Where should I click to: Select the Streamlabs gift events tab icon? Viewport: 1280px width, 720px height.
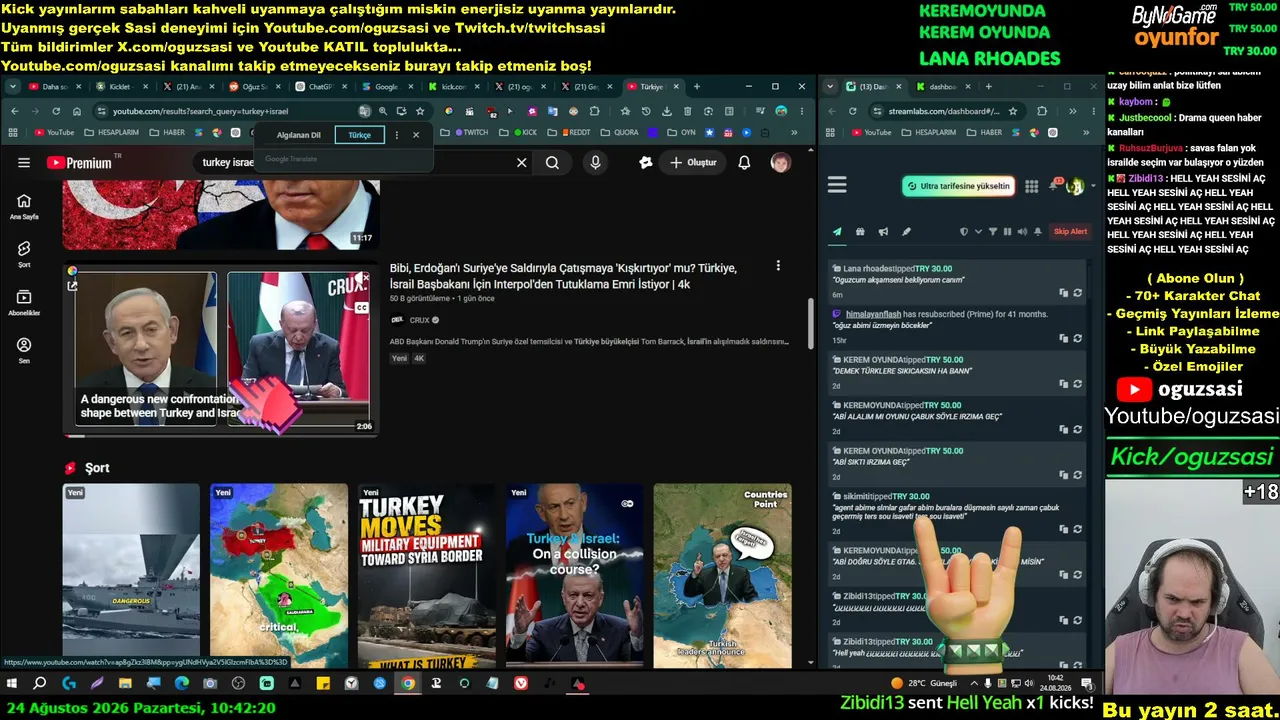(860, 232)
